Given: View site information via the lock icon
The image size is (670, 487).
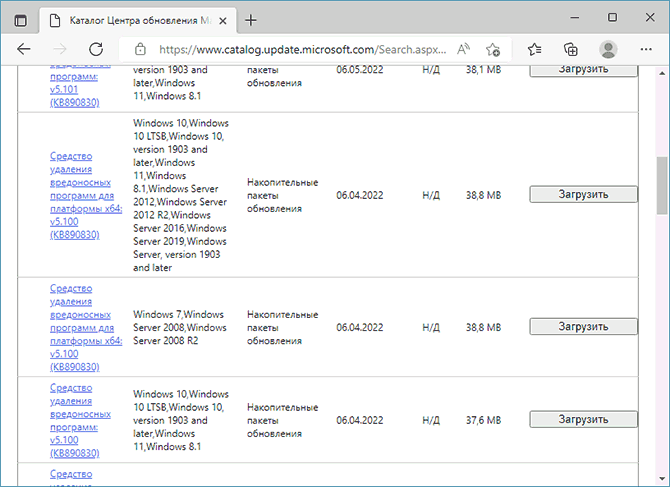Looking at the screenshot, I should [x=140, y=50].
